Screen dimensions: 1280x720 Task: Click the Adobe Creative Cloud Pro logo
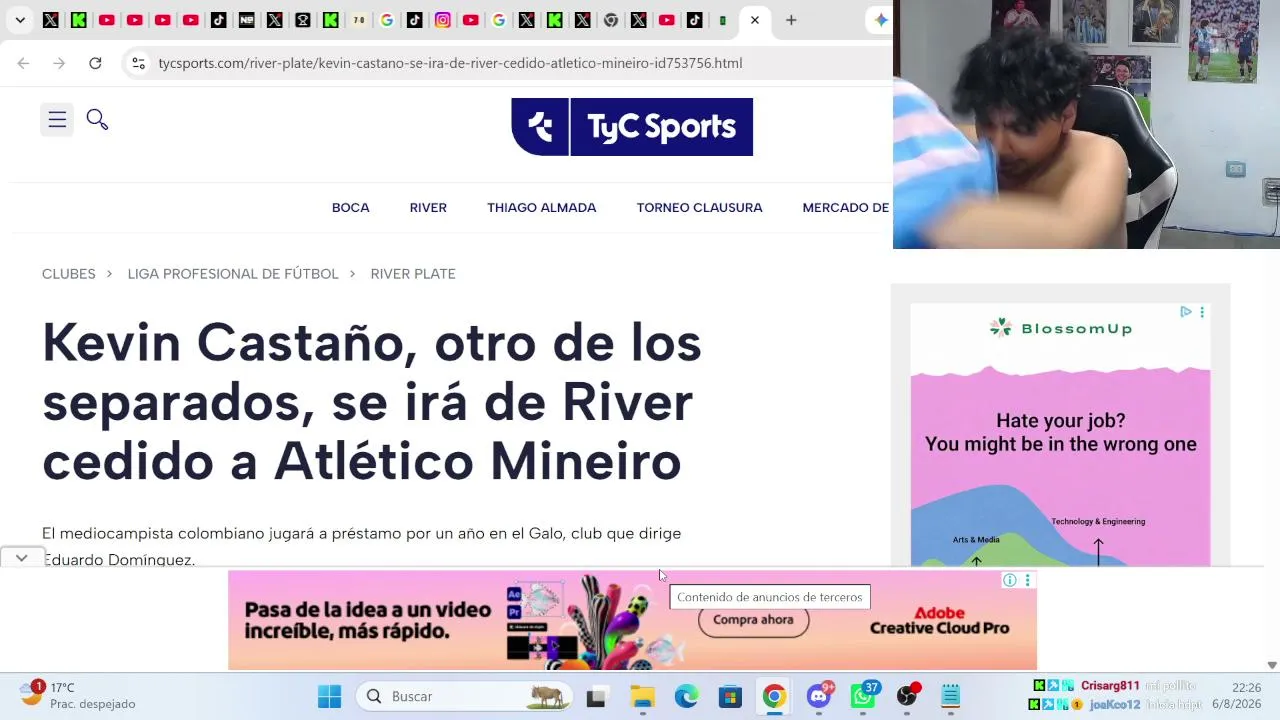pos(939,621)
